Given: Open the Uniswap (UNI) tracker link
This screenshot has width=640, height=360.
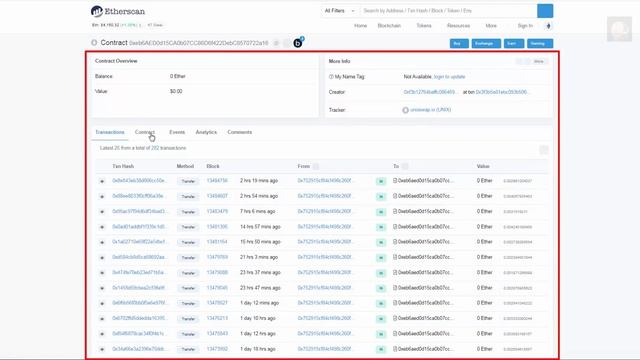Looking at the screenshot, I should [431, 110].
